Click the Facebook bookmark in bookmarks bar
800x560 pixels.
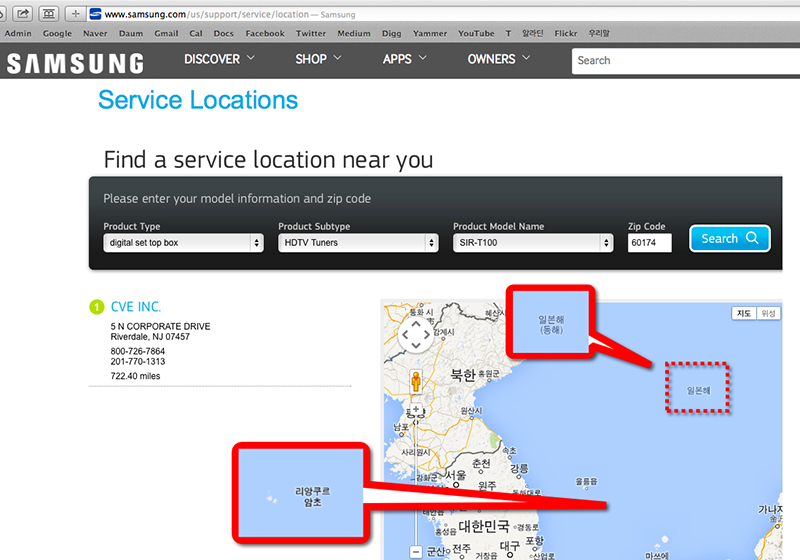[265, 33]
